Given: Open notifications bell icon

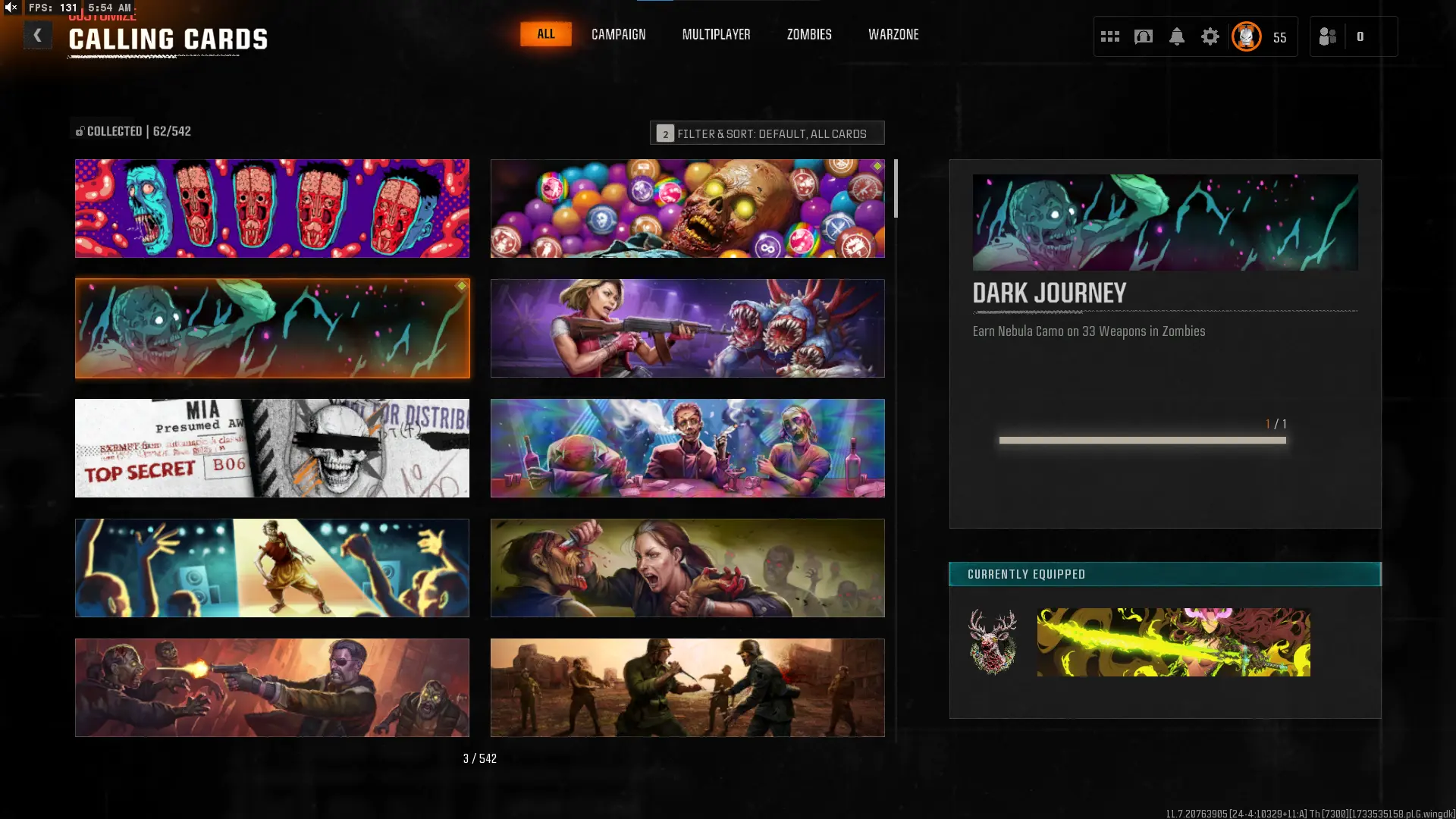Looking at the screenshot, I should coord(1176,36).
